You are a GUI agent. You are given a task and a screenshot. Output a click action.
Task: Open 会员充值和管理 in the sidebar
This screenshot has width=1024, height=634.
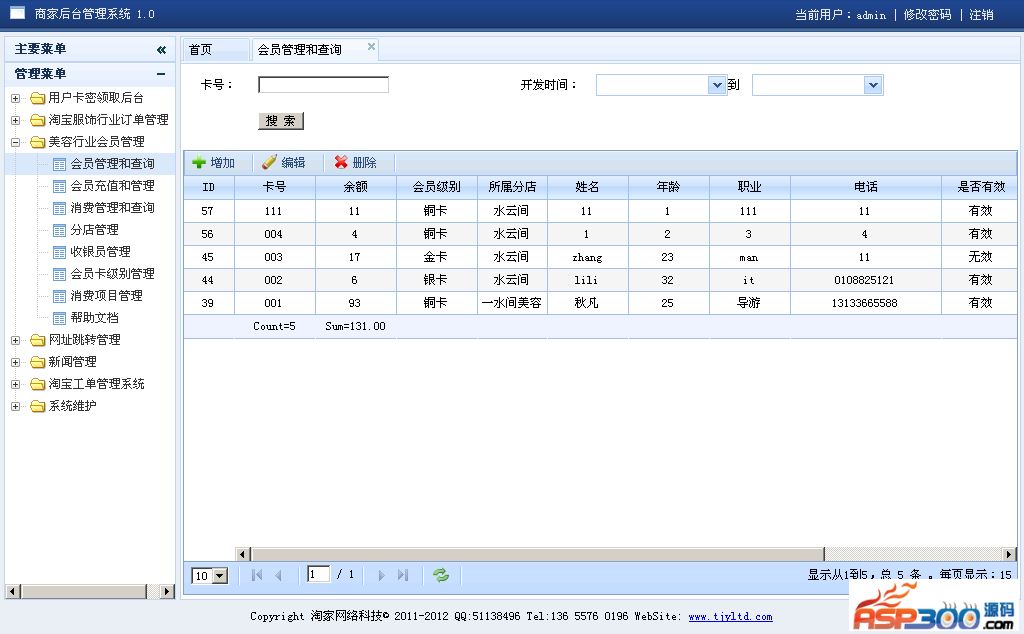[x=112, y=186]
